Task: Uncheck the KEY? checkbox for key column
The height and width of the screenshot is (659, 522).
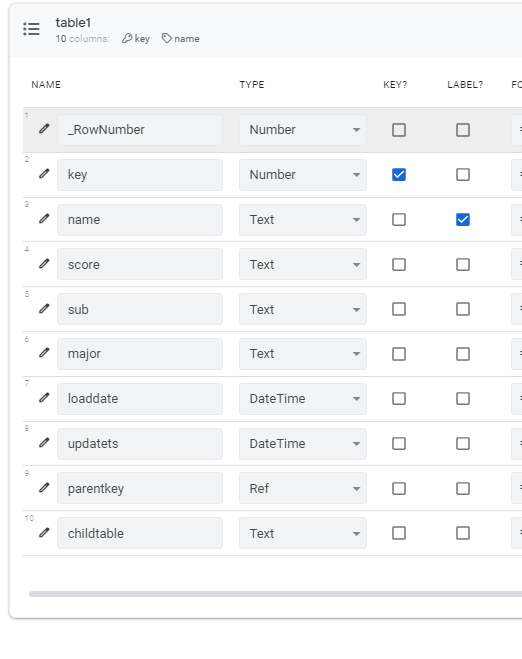Action: [399, 174]
